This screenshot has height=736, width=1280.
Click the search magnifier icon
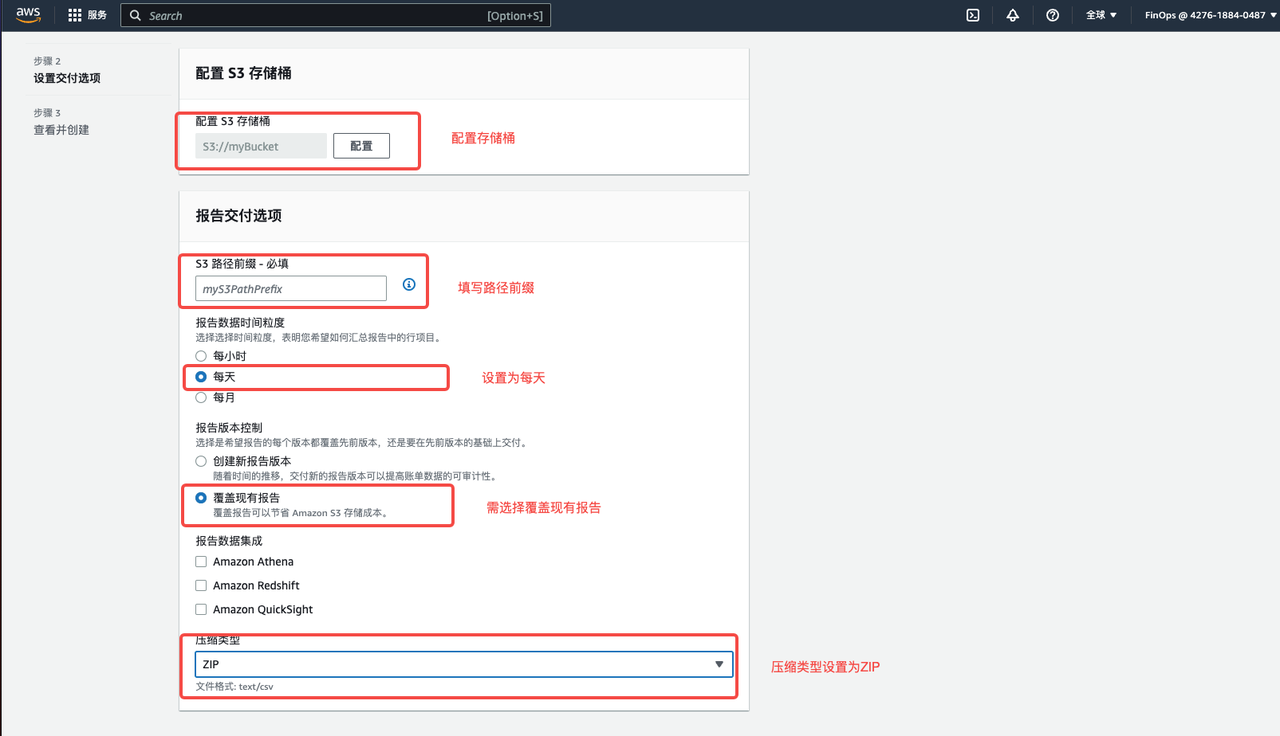point(136,15)
